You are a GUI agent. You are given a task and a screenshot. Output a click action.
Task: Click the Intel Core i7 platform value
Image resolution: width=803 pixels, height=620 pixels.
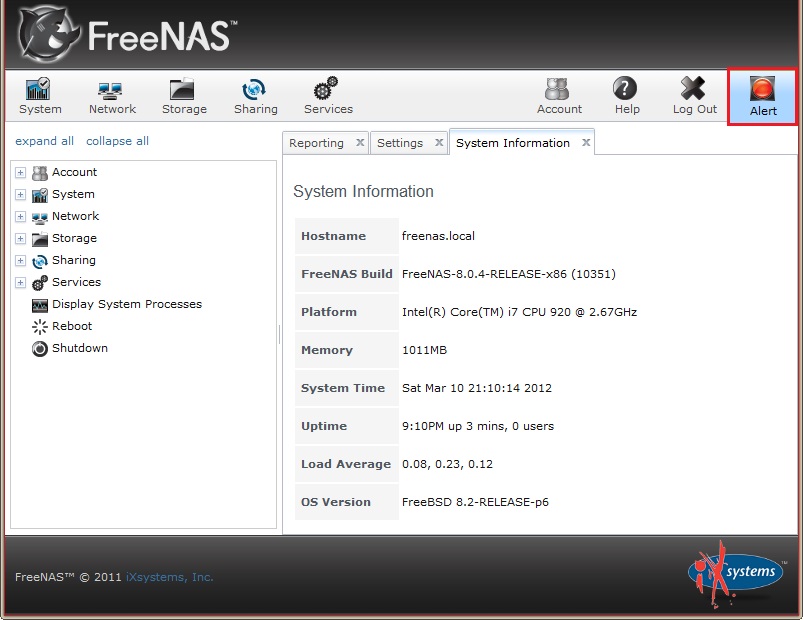click(519, 312)
